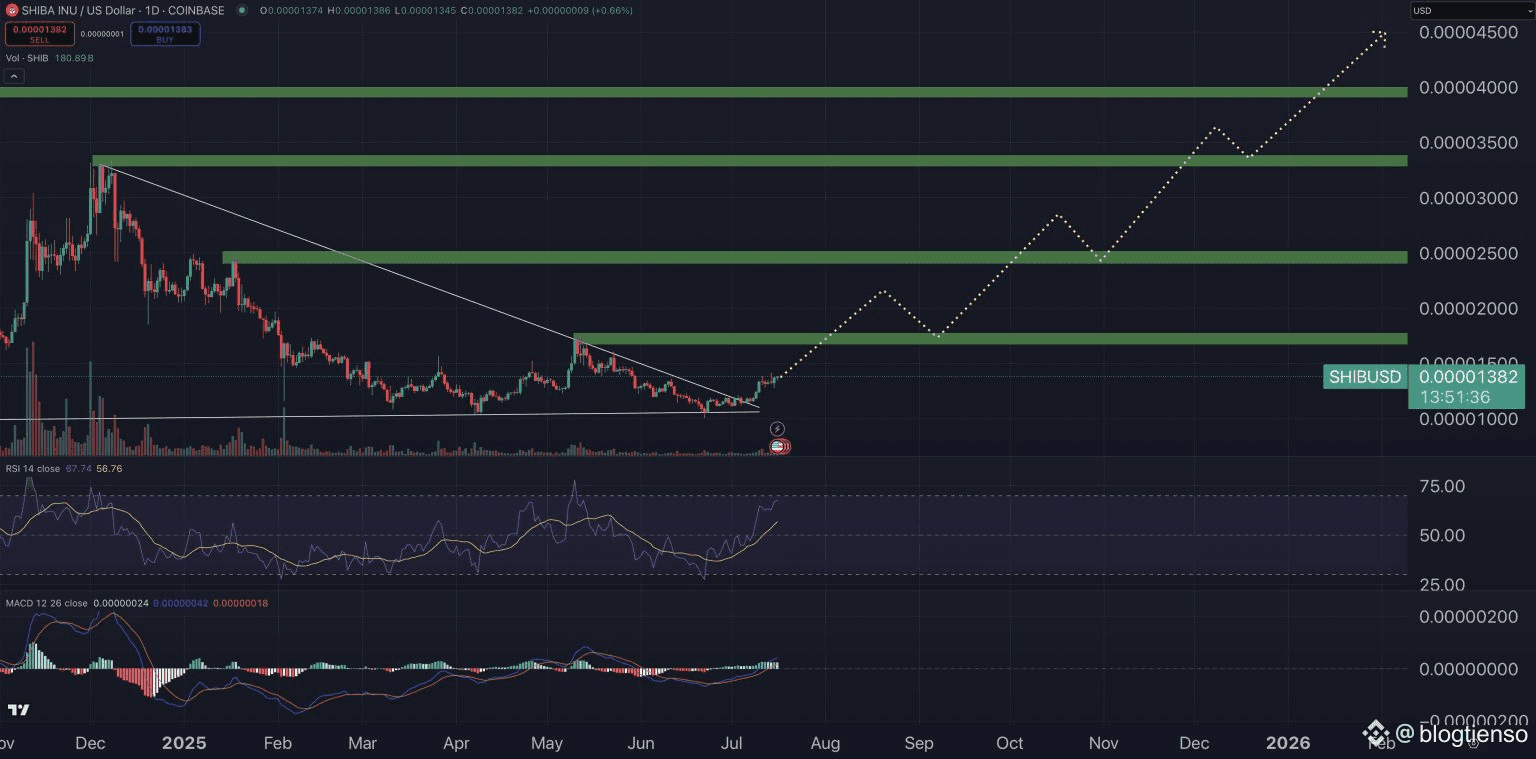Click the Oct label on time axis
The width and height of the screenshot is (1536, 759).
coord(1010,744)
